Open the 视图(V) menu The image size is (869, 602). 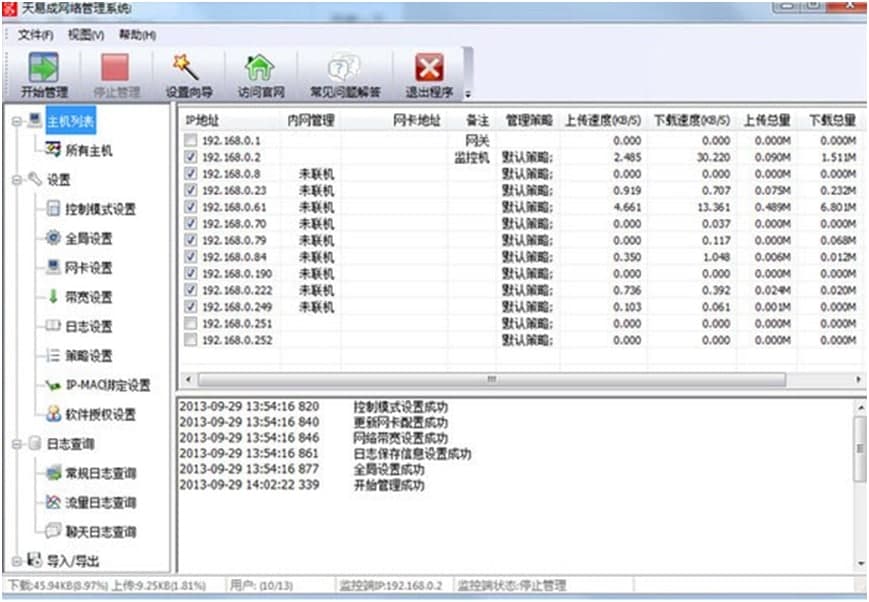(85, 35)
